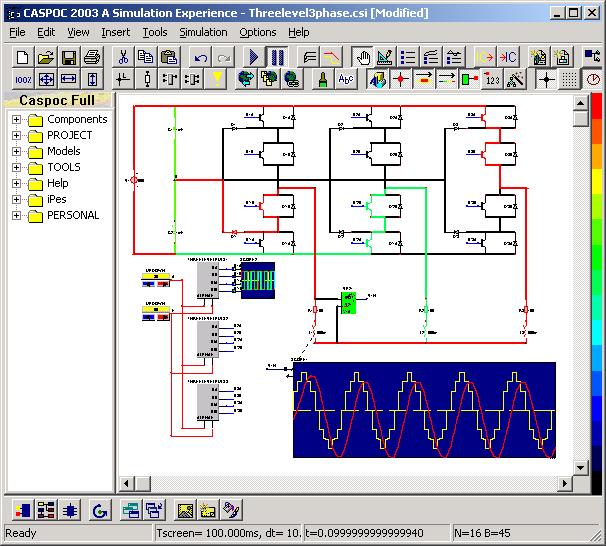Click the block diagram tree icon at bottom

(x=46, y=510)
